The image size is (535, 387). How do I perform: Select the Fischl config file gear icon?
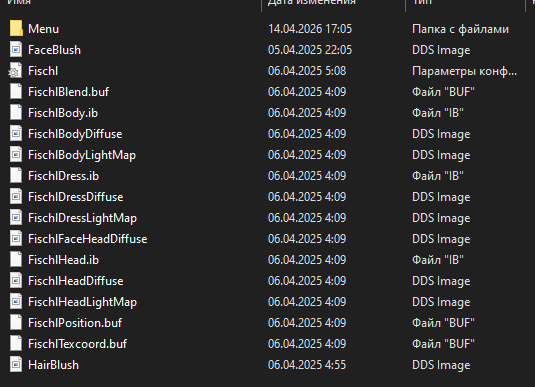click(x=15, y=71)
